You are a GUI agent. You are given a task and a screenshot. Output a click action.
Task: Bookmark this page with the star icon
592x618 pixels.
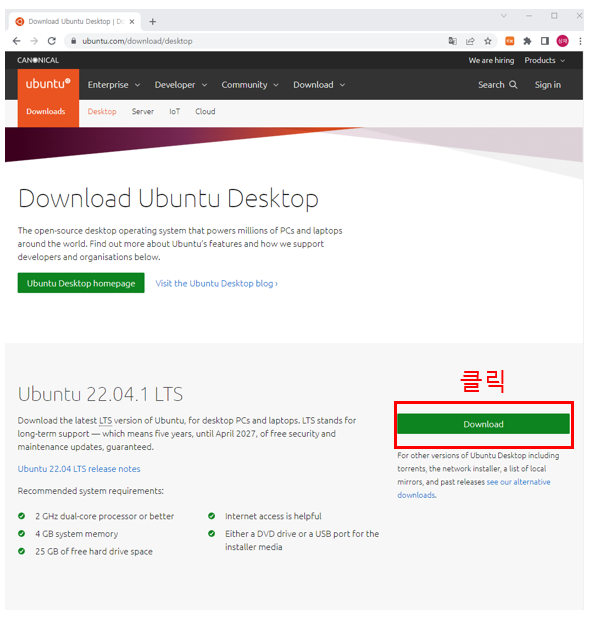(488, 41)
